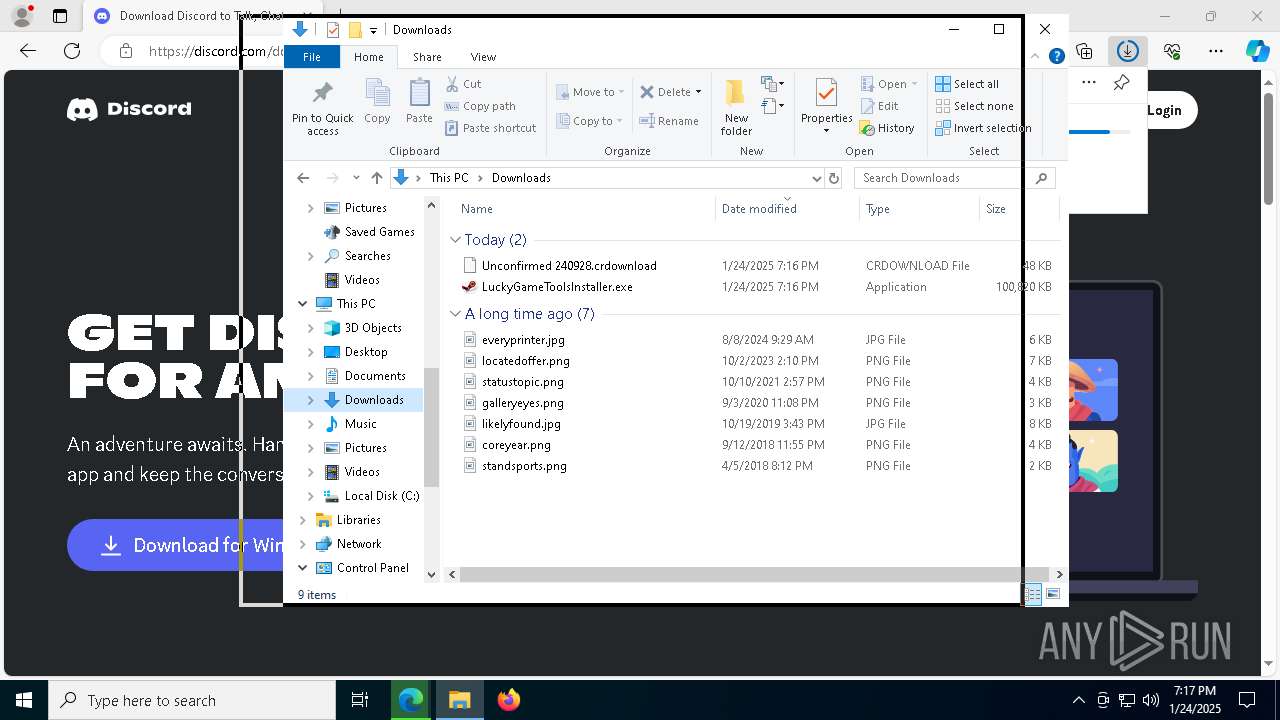
Task: Click Edge Downloads toolbar icon
Action: pos(1128,51)
